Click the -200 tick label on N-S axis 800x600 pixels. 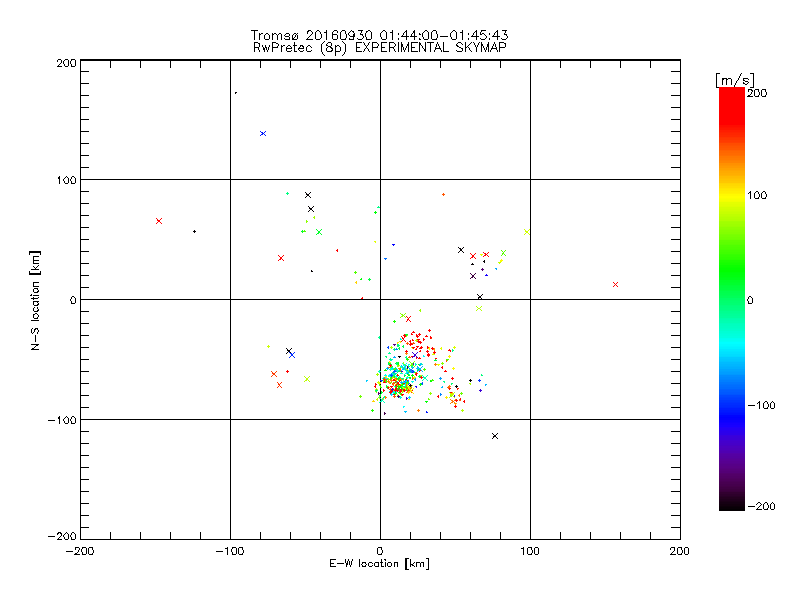[x=62, y=536]
